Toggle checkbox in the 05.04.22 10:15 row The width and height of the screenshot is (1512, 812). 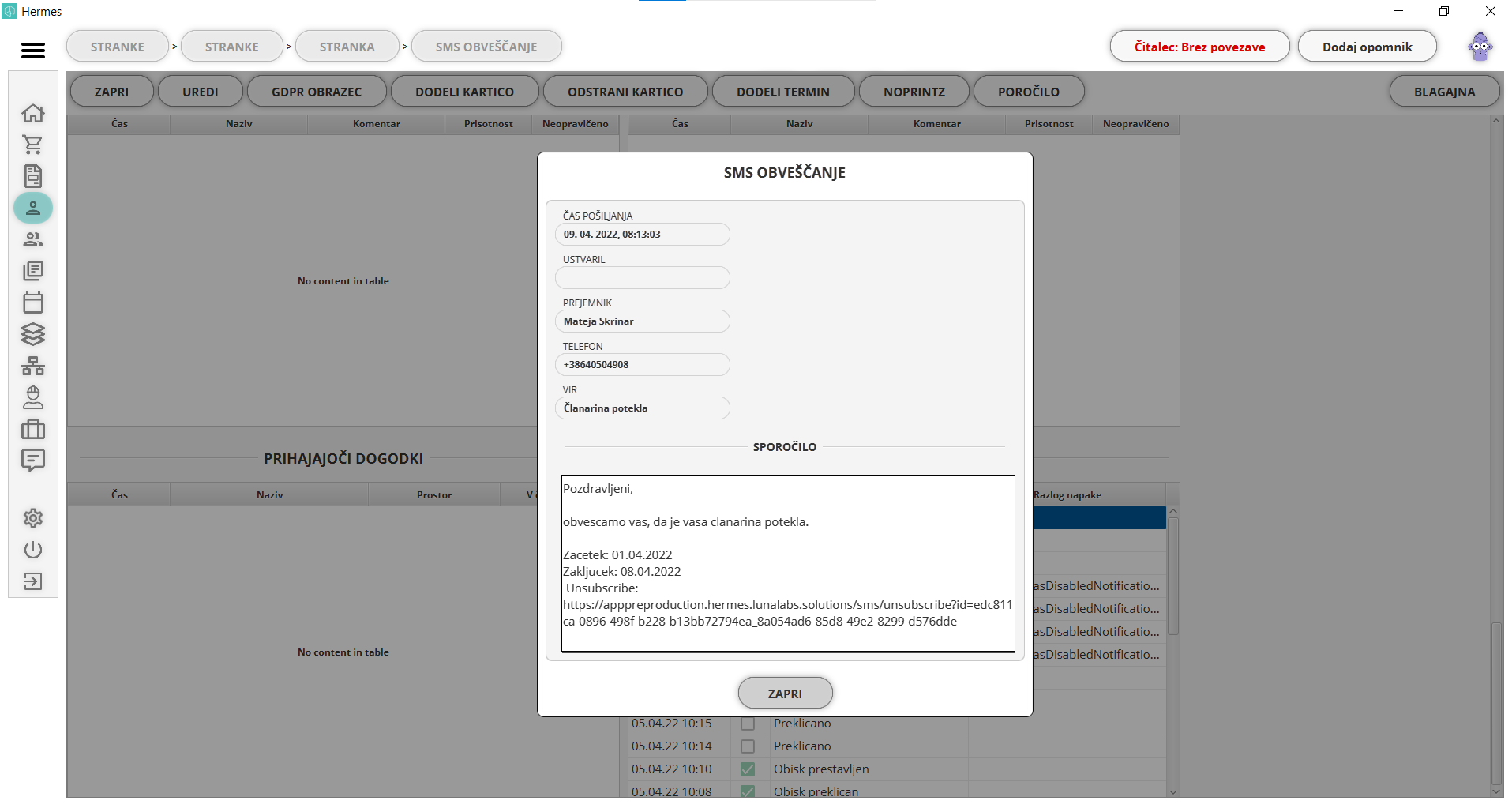click(x=748, y=724)
